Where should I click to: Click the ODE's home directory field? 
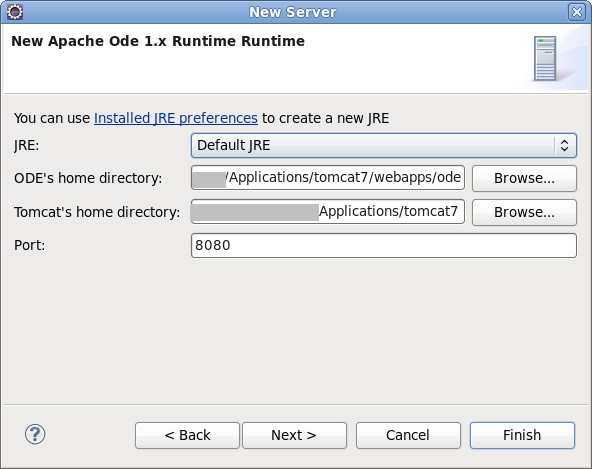(x=328, y=177)
